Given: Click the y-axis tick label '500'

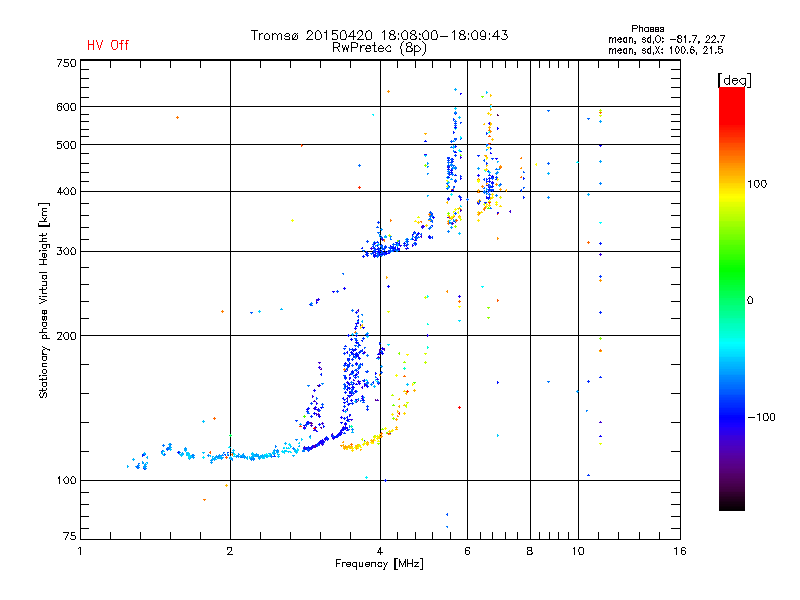Looking at the screenshot, I should point(66,145).
